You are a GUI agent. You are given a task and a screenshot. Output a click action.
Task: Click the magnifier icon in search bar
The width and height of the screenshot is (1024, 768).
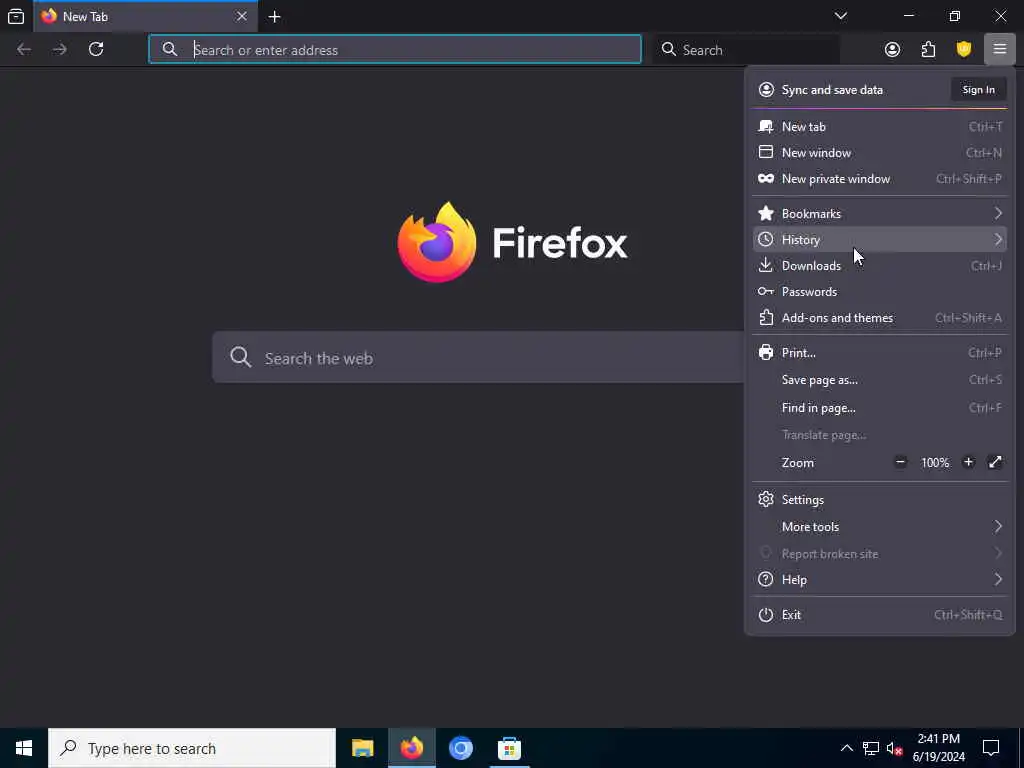click(668, 50)
